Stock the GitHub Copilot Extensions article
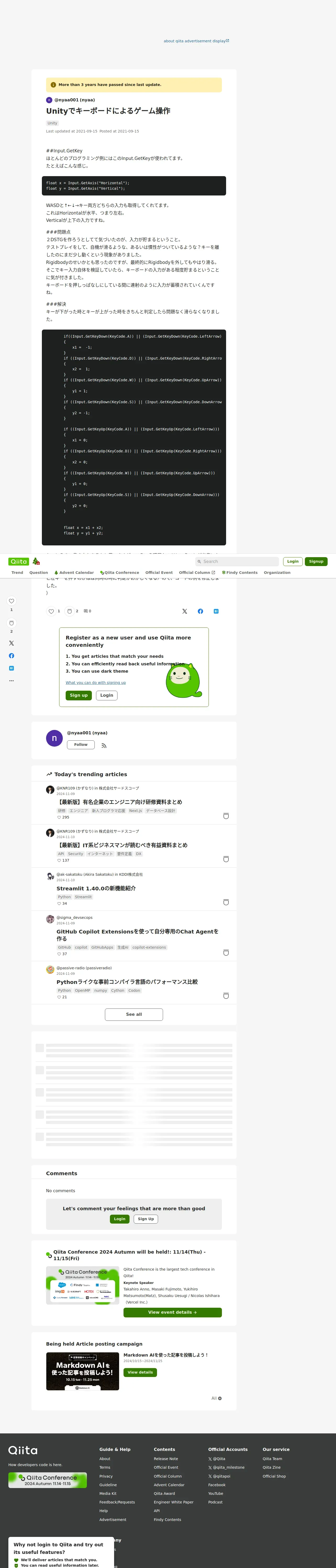Image resolution: width=336 pixels, height=1568 pixels. tap(226, 953)
